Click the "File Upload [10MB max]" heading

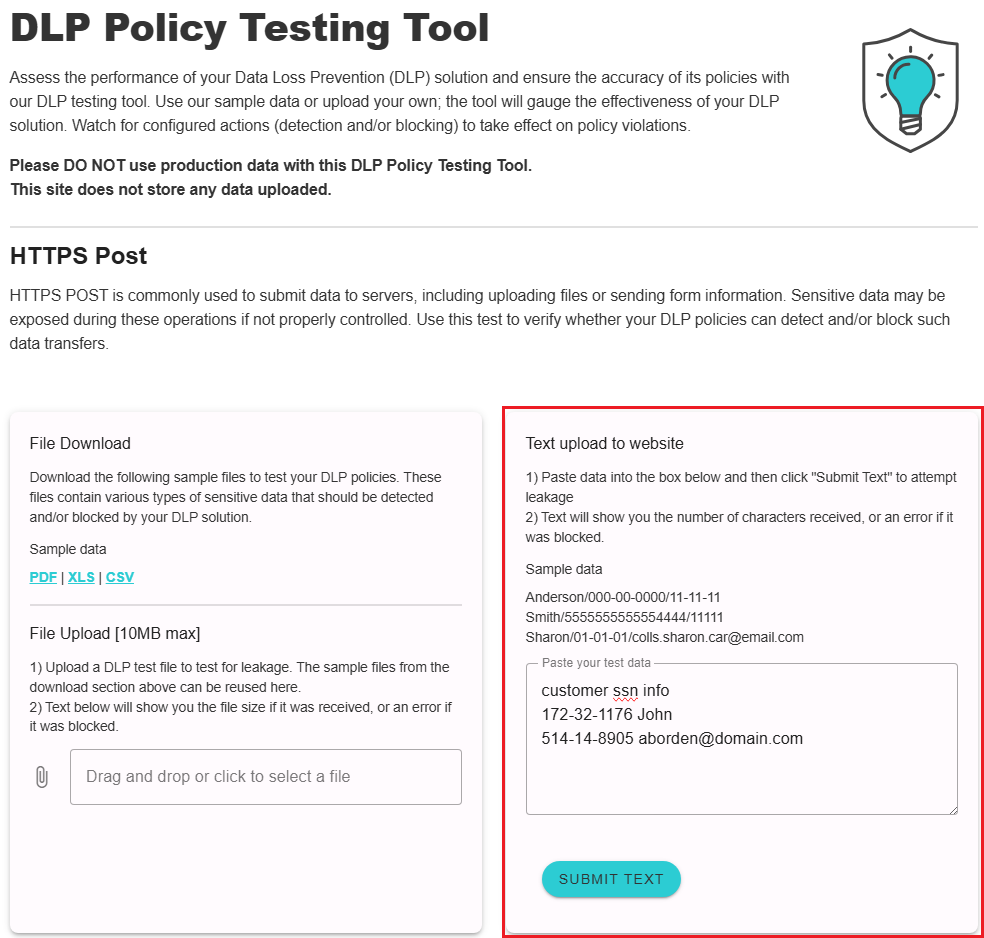coord(115,633)
